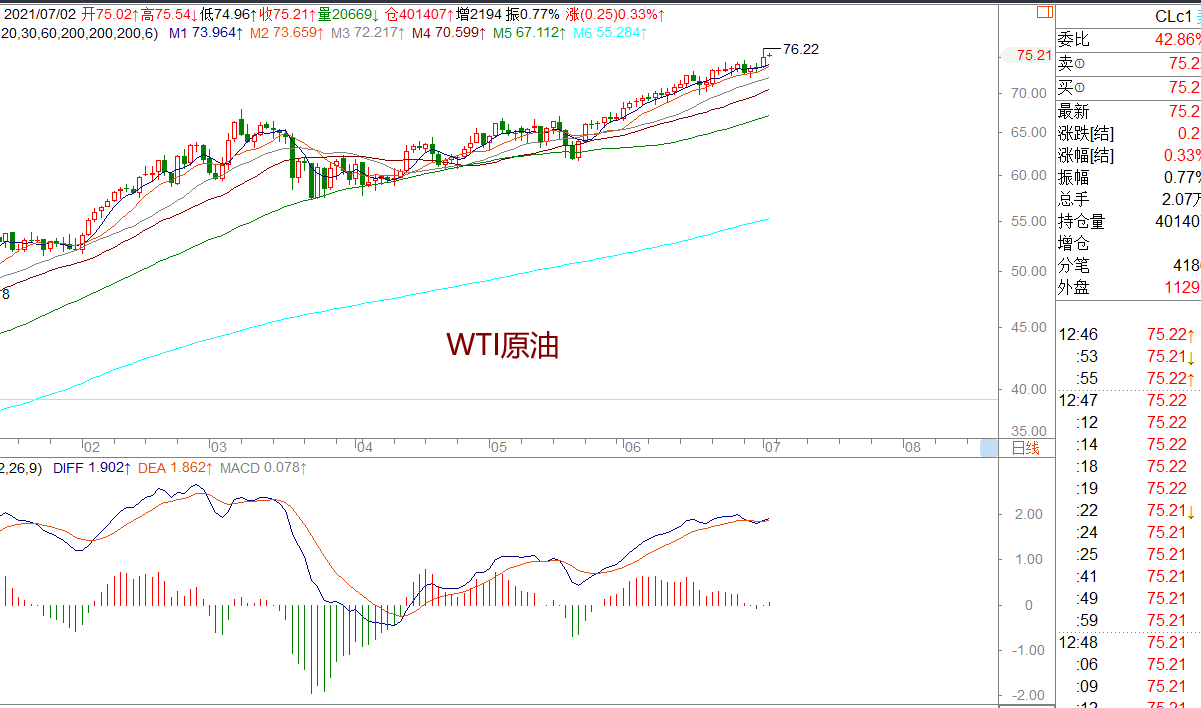Click the 04 month marker on the time axis
This screenshot has height=708, width=1201.
365,447
